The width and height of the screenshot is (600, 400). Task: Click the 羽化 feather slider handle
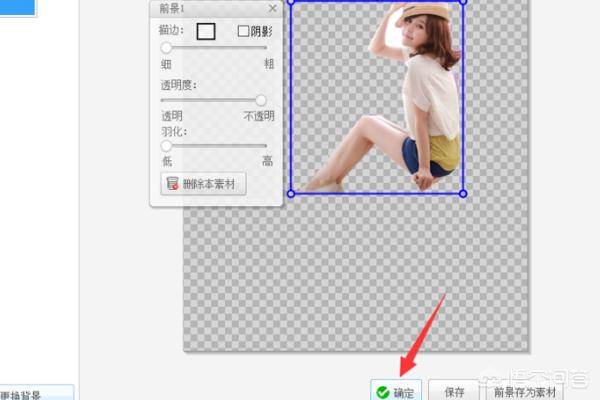click(167, 146)
